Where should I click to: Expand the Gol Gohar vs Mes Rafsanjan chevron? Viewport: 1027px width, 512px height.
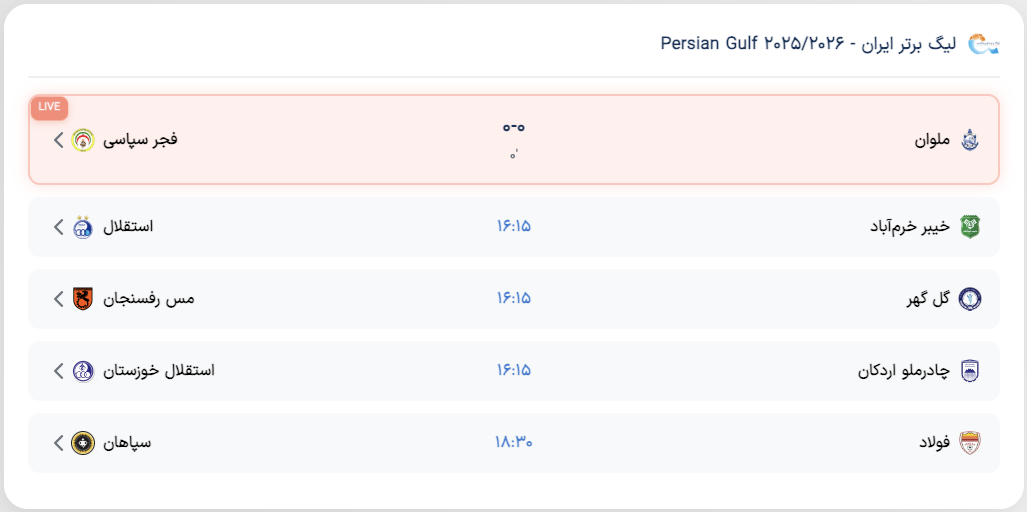(58, 298)
